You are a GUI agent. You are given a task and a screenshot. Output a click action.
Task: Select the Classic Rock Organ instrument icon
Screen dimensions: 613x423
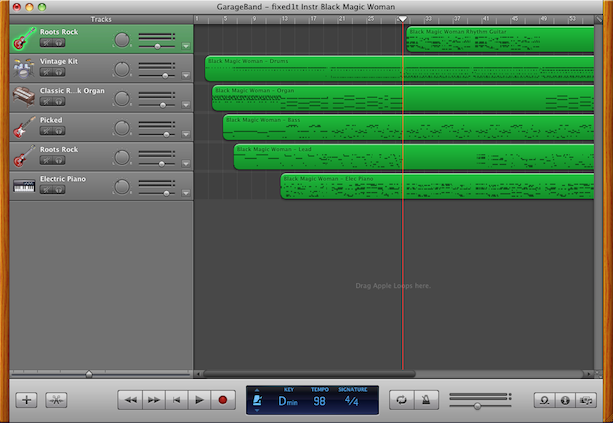[x=24, y=97]
